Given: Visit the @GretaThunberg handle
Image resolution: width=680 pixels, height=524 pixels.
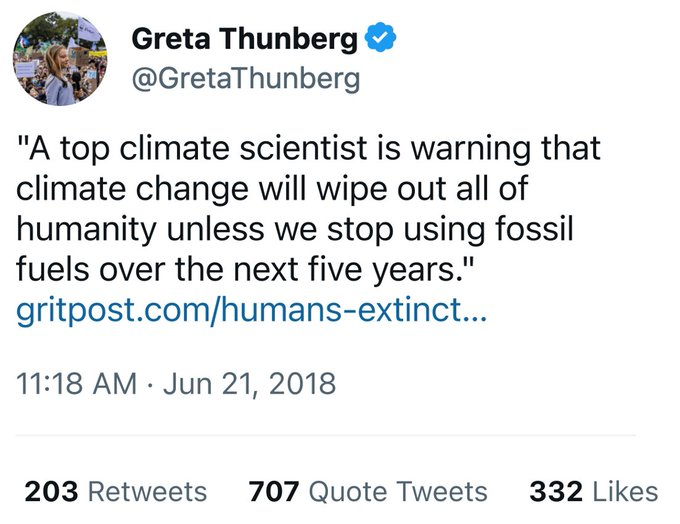Looking at the screenshot, I should pyautogui.click(x=246, y=79).
